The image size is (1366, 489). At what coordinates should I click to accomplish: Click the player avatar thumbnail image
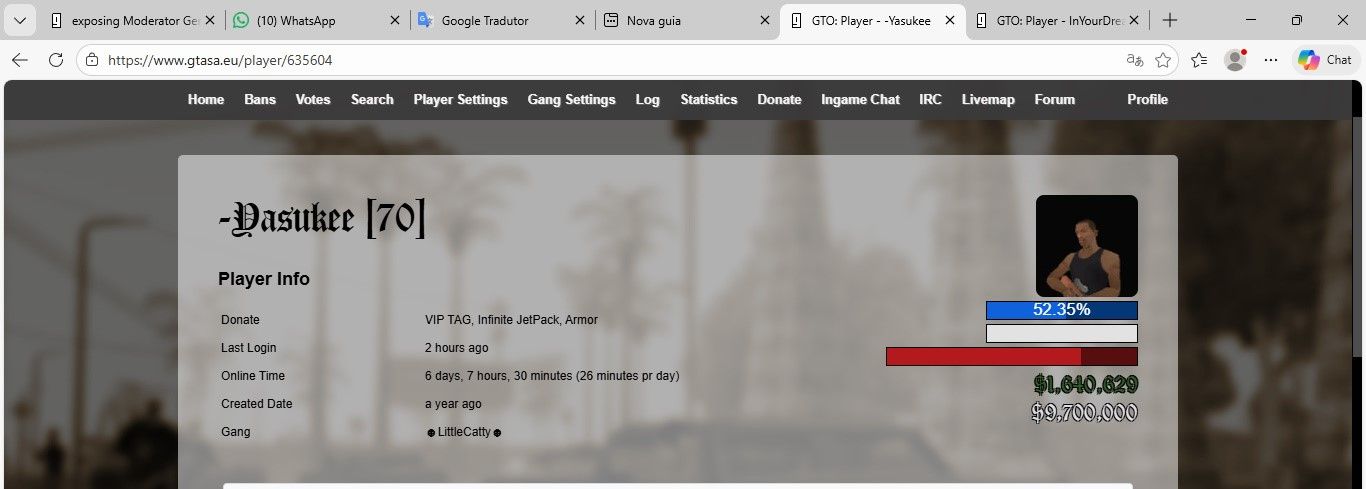(1086, 245)
